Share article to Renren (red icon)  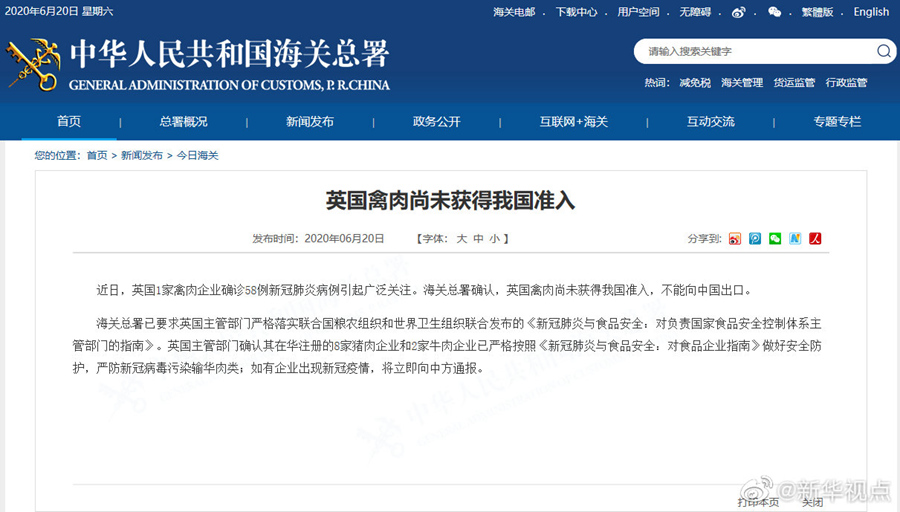pos(815,239)
